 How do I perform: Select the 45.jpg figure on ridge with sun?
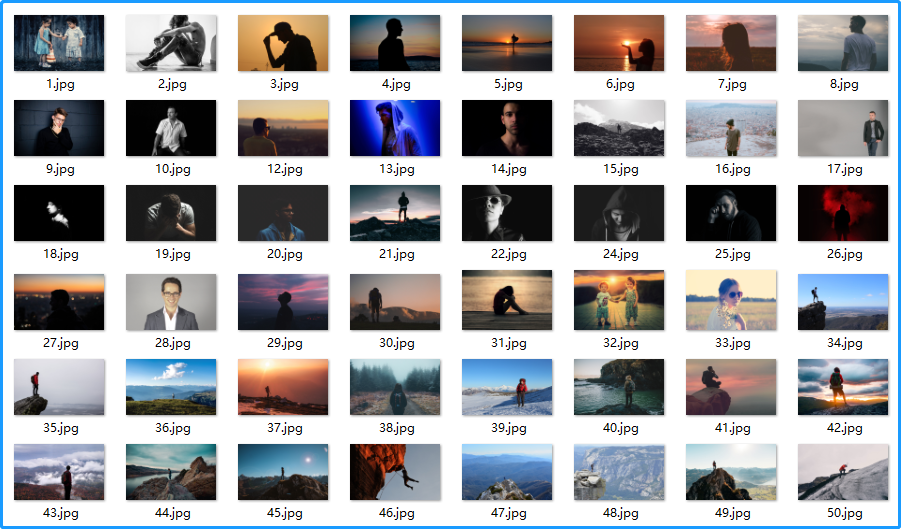coord(283,472)
